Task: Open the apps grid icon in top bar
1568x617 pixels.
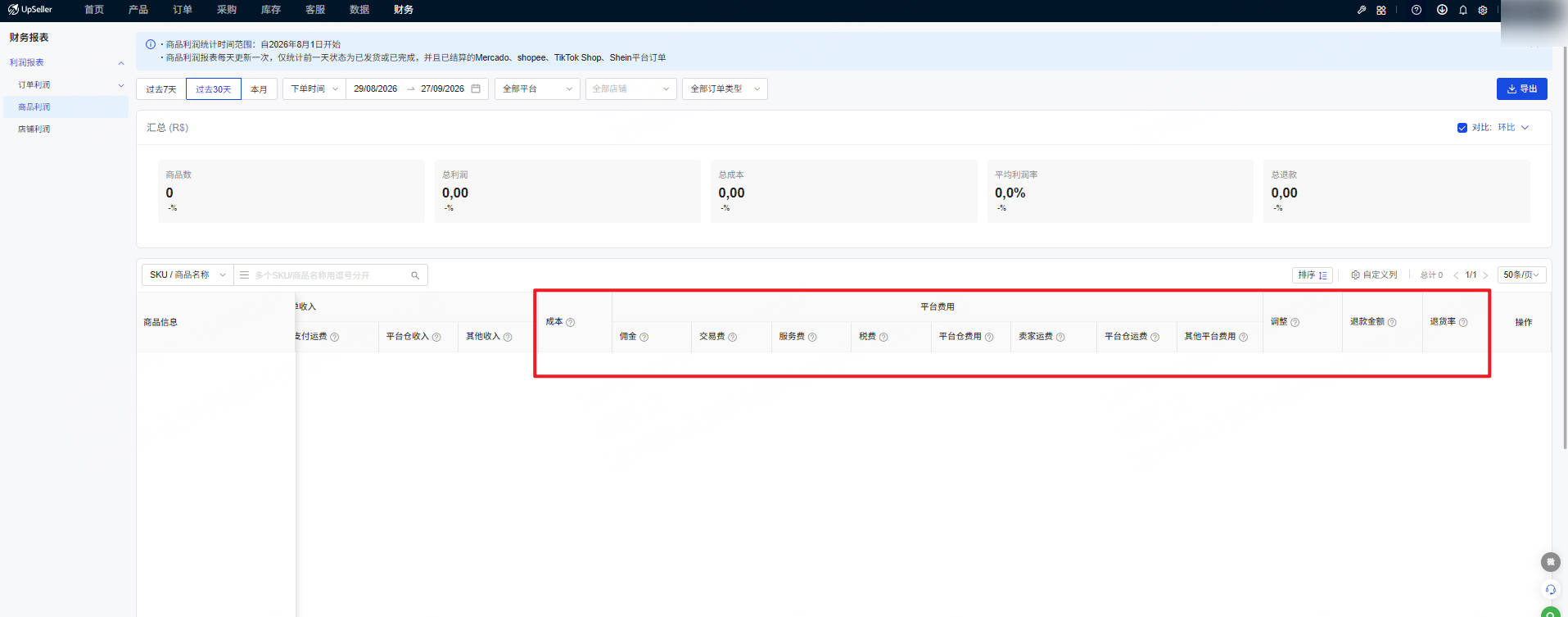Action: pyautogui.click(x=1381, y=10)
